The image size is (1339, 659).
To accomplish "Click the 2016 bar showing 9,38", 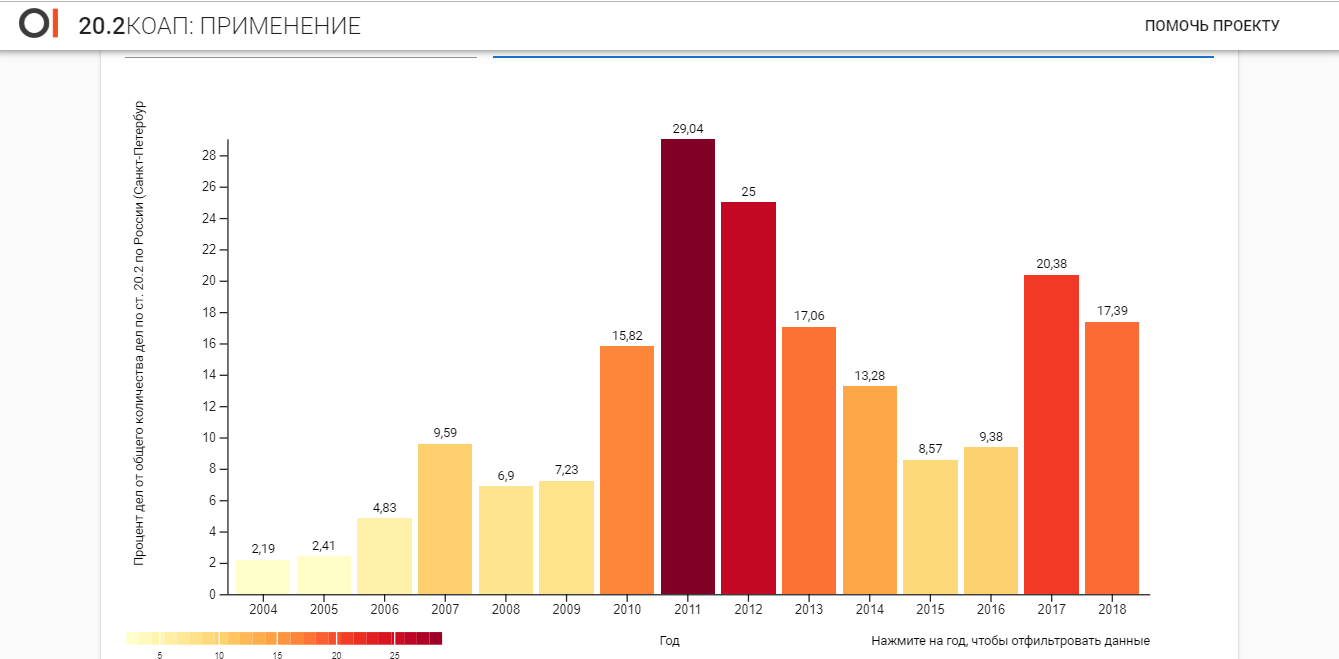I will point(991,520).
